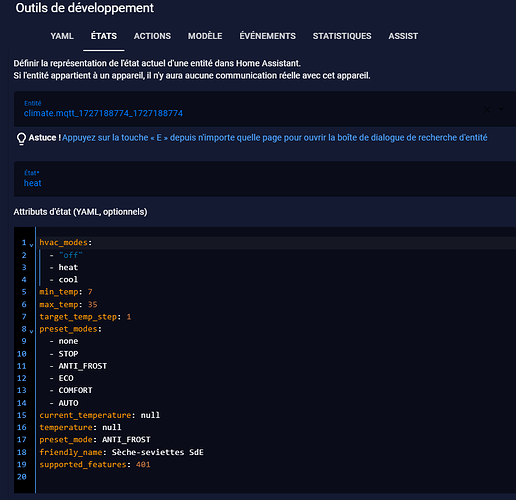
Task: Click line number 20 in editor gutter
Action: 22,477
